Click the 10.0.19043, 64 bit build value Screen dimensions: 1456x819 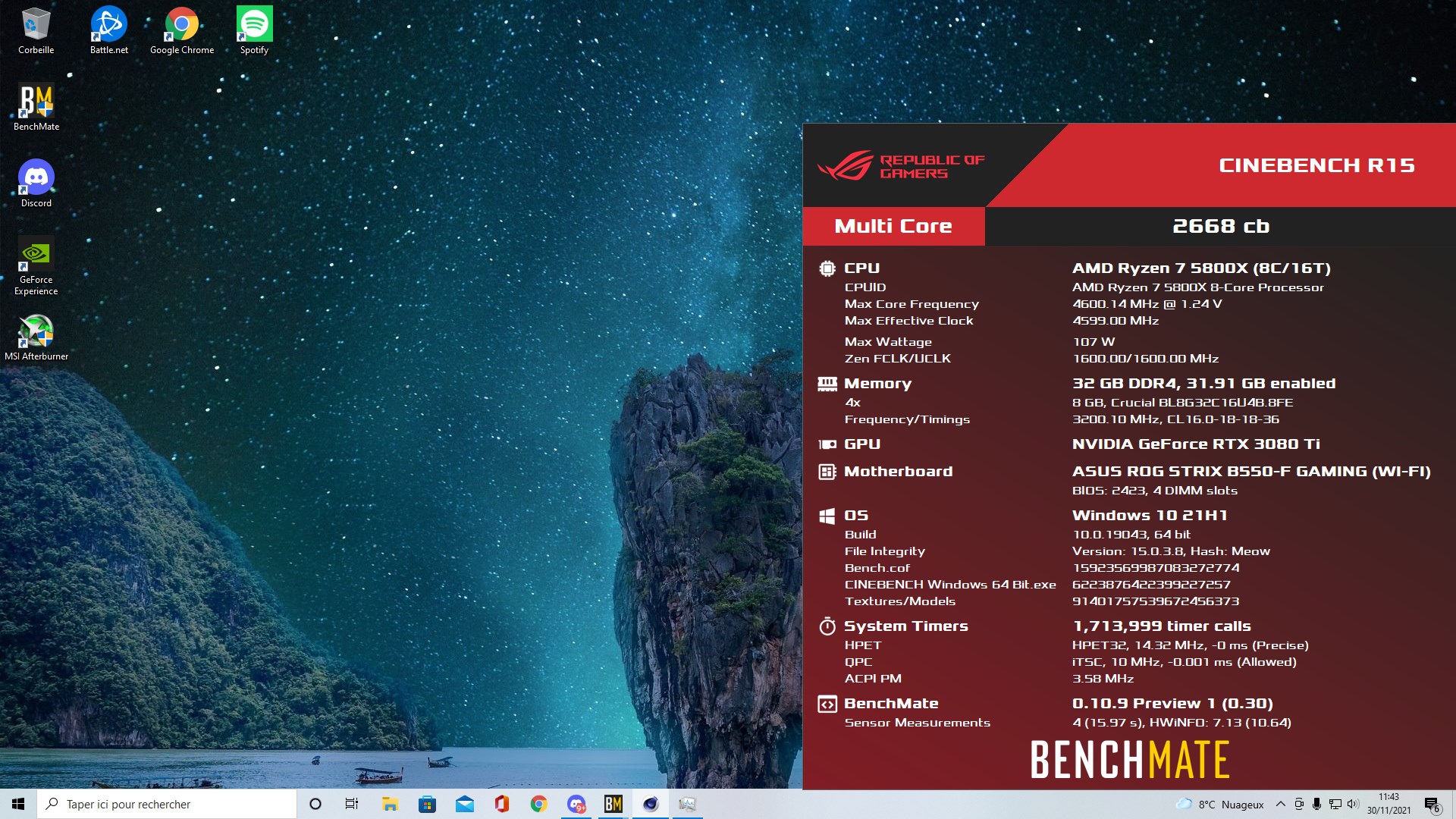click(1131, 535)
